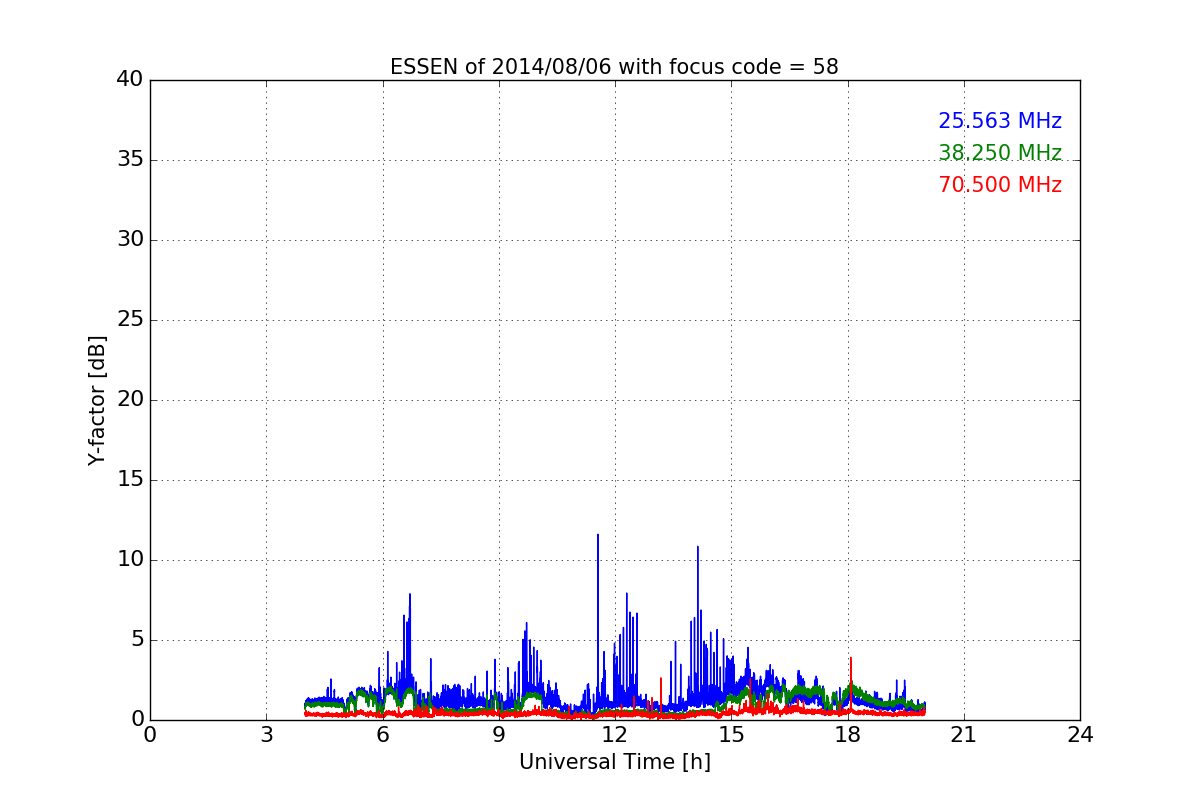Select the blue 25.563 MHz legend label

point(1000,121)
